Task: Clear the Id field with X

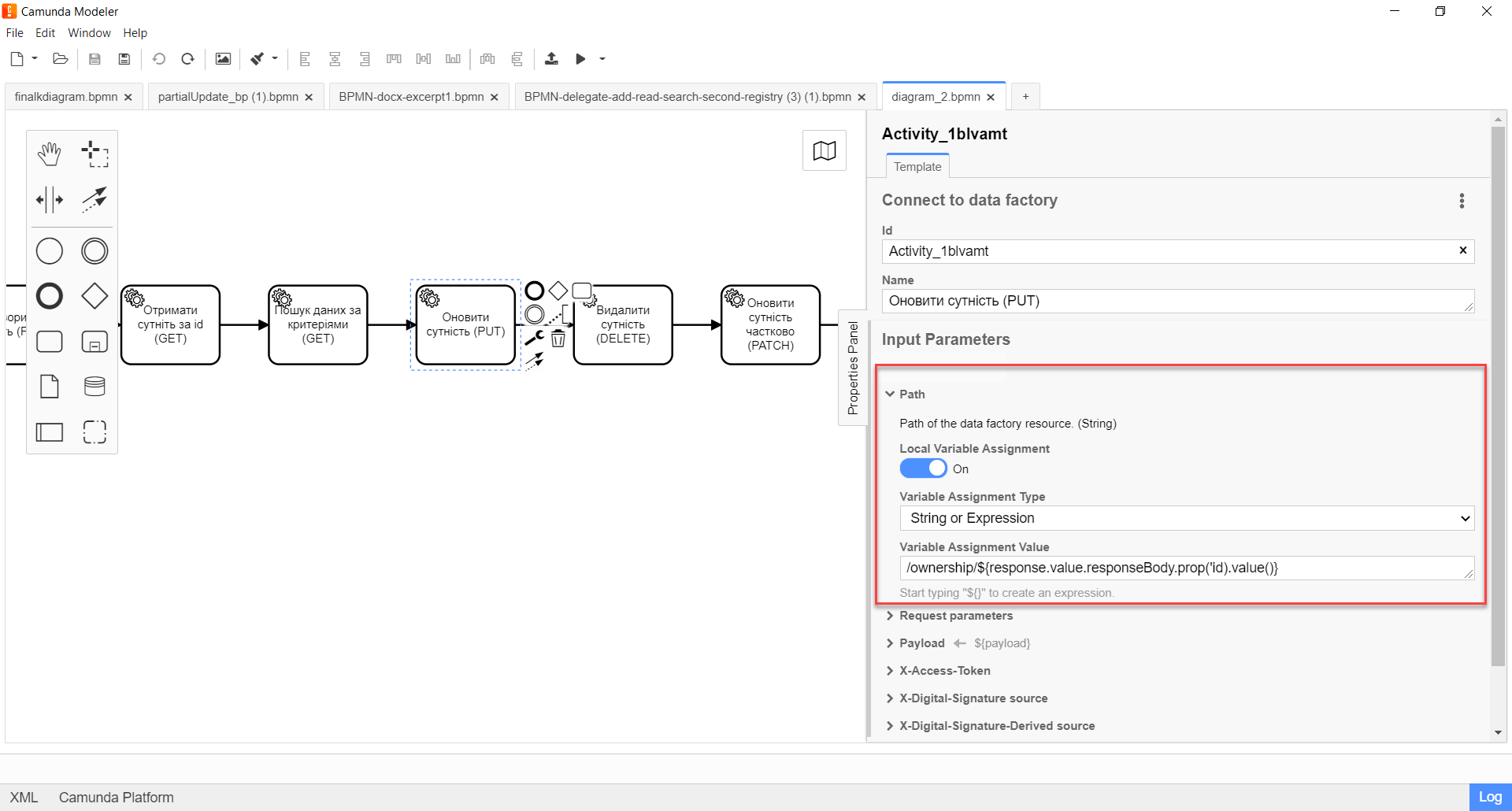Action: tap(1463, 250)
